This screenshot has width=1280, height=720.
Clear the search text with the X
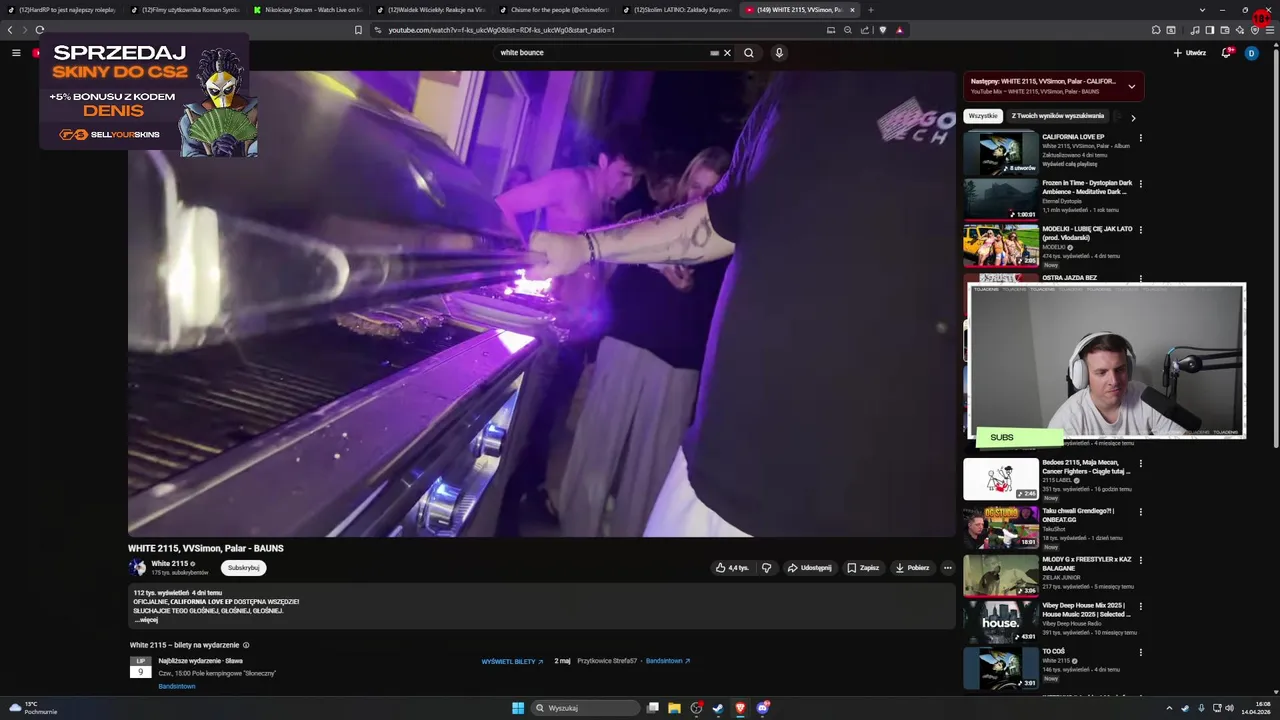pyautogui.click(x=727, y=53)
